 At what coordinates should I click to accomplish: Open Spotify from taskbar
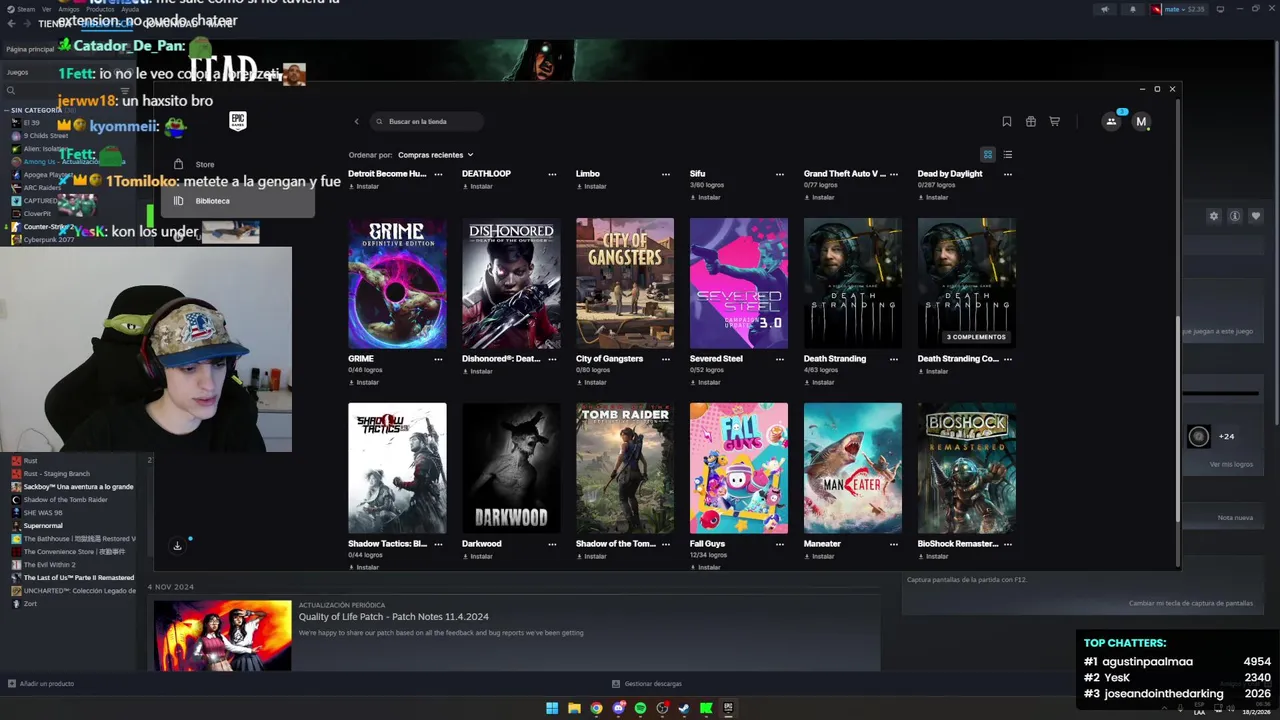pos(640,709)
